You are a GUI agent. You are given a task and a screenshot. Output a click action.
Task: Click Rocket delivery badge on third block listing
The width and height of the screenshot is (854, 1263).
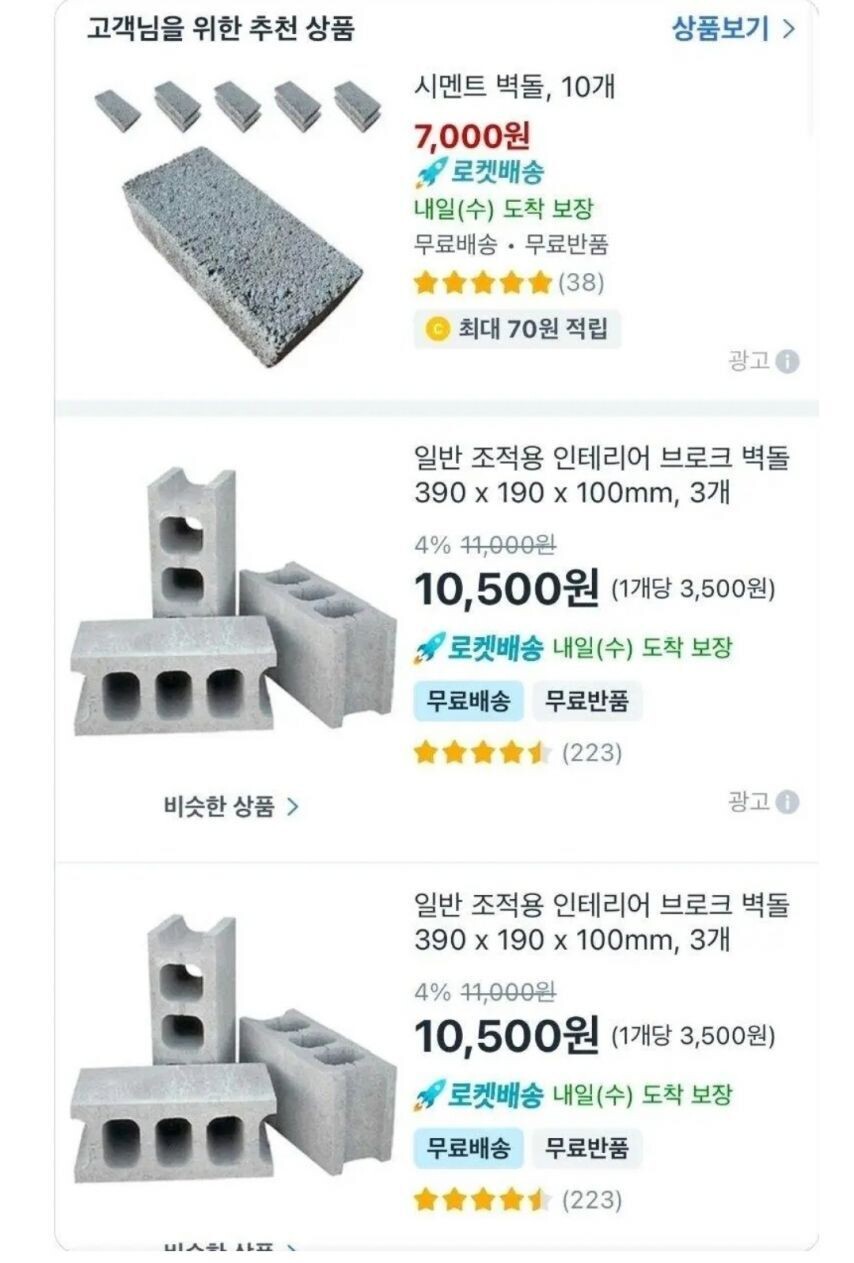[x=480, y=1095]
